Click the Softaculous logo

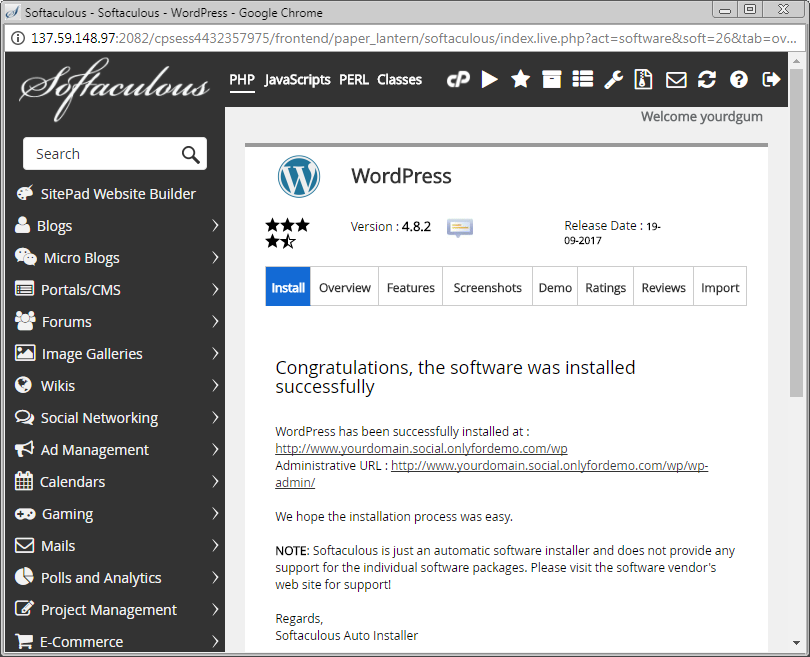pos(114,88)
